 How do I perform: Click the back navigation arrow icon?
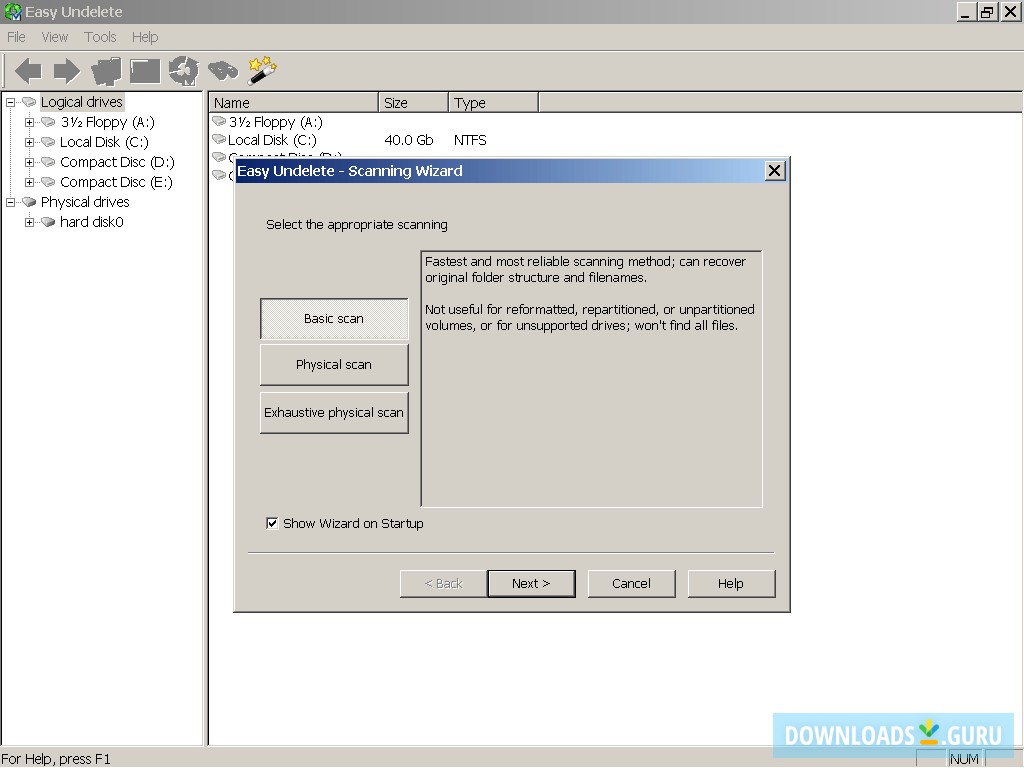tap(27, 70)
